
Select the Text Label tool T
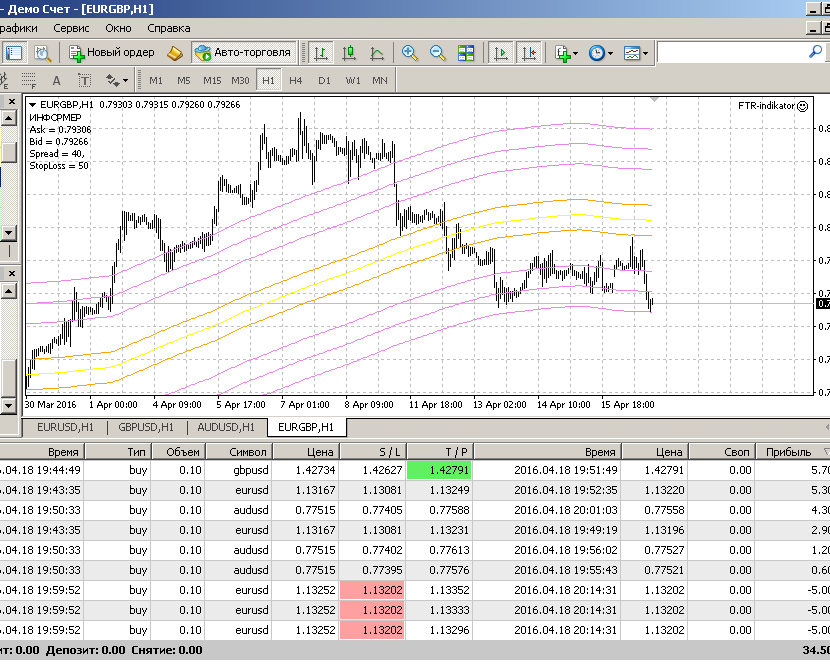(x=84, y=80)
